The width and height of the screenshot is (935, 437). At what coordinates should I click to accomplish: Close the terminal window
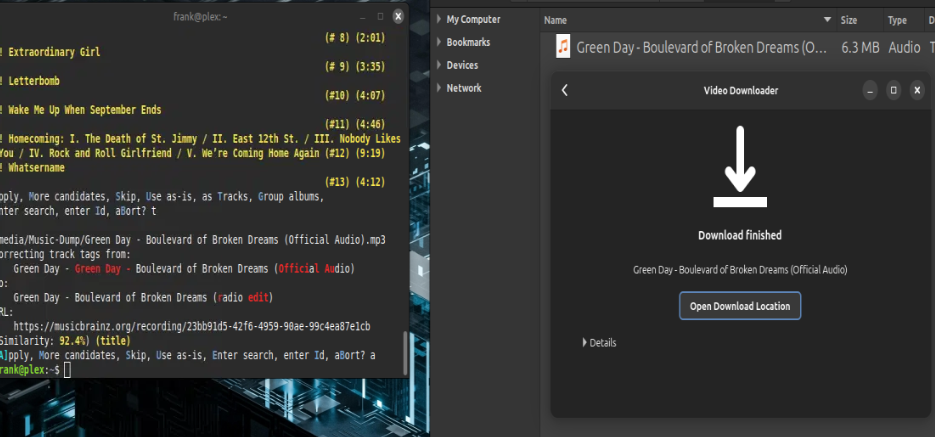[x=398, y=17]
